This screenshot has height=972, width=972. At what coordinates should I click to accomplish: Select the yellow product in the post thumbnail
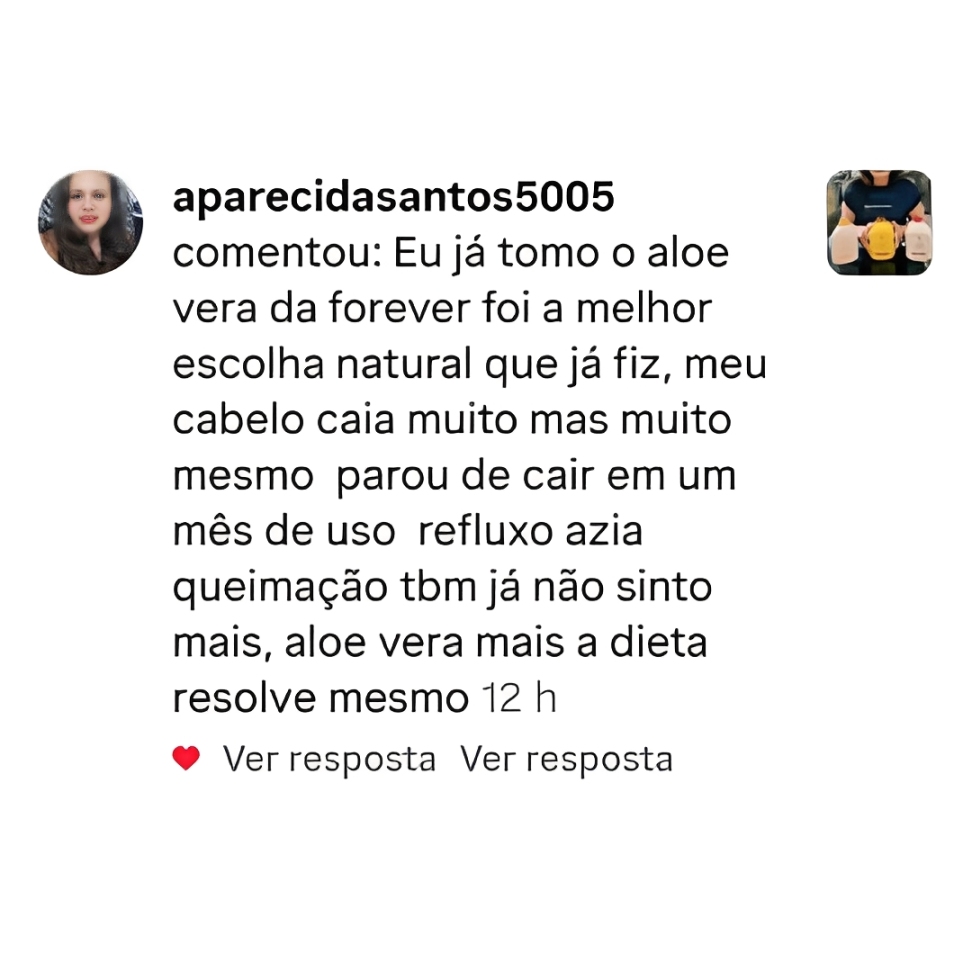point(881,239)
